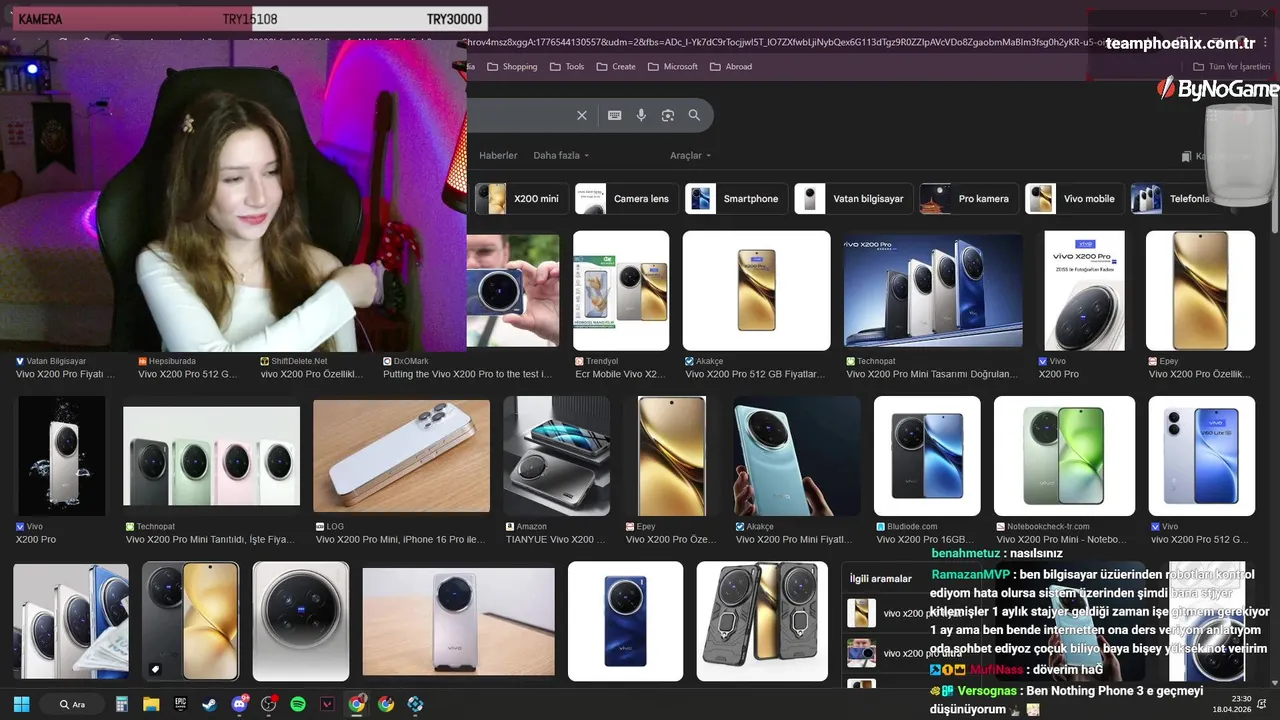The width and height of the screenshot is (1280, 720).
Task: Filter images by X200 mini chip
Action: 521,199
